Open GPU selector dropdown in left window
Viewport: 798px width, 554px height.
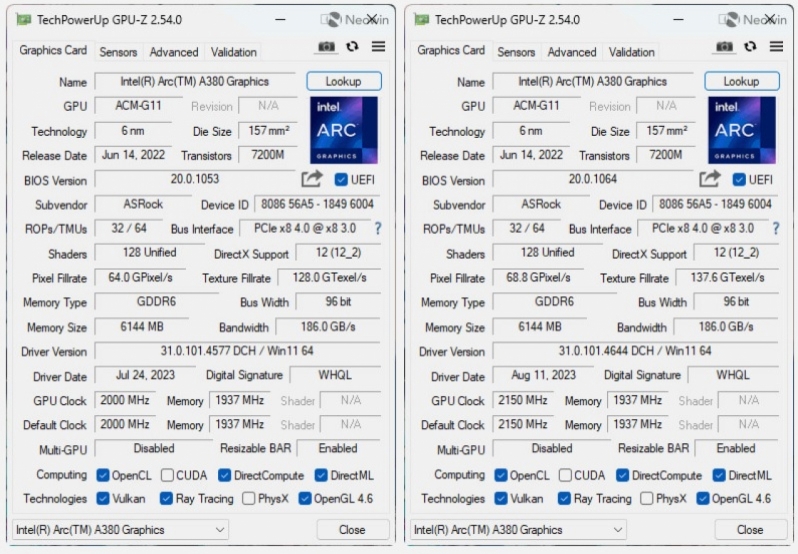pyautogui.click(x=121, y=530)
